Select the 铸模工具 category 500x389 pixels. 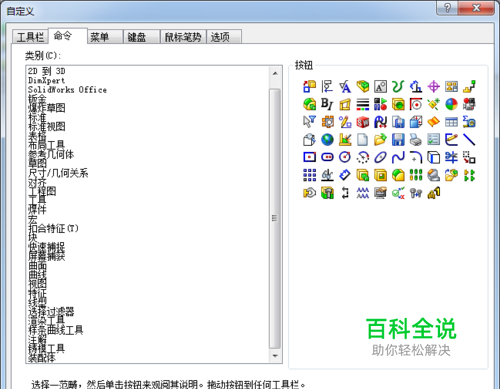point(46,349)
